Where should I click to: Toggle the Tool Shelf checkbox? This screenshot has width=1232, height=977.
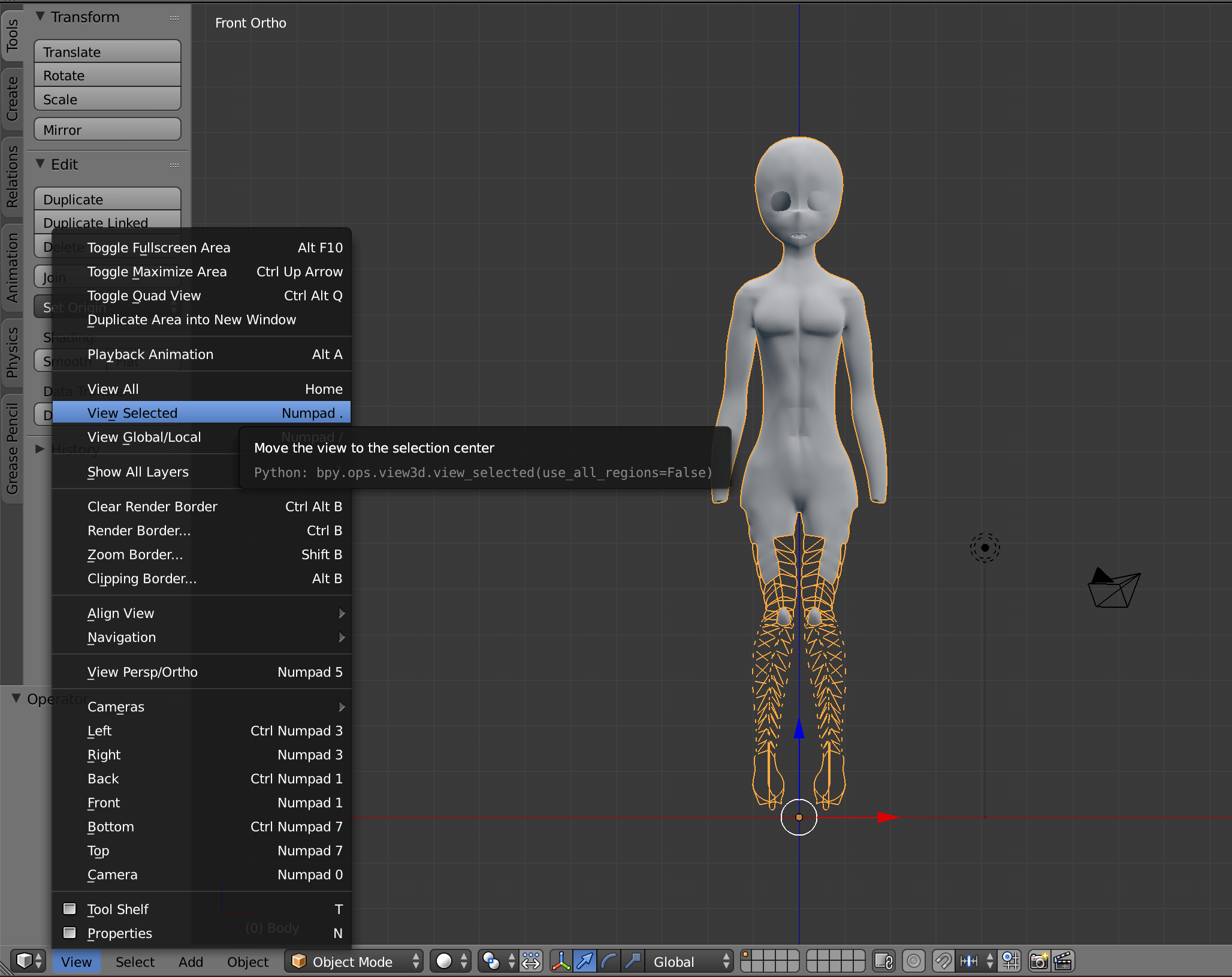[x=70, y=909]
